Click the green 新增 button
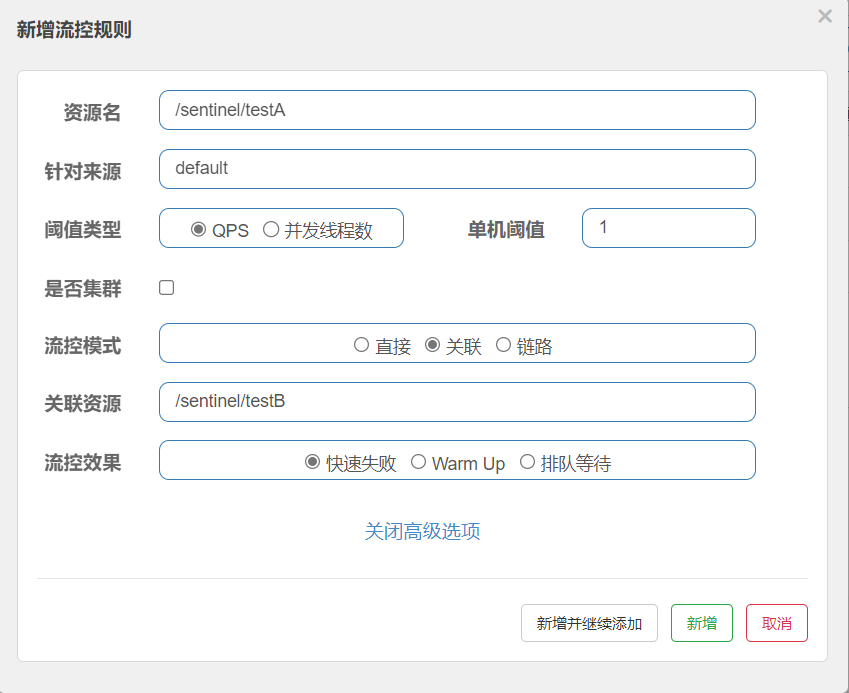The image size is (849, 693). (x=702, y=623)
